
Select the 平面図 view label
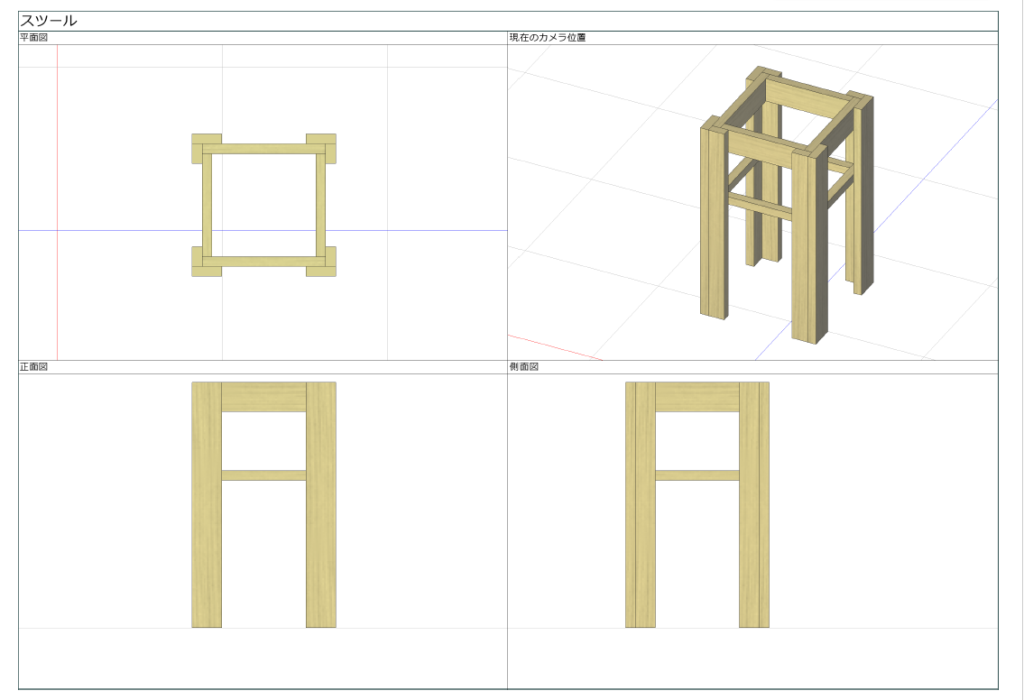coord(34,38)
